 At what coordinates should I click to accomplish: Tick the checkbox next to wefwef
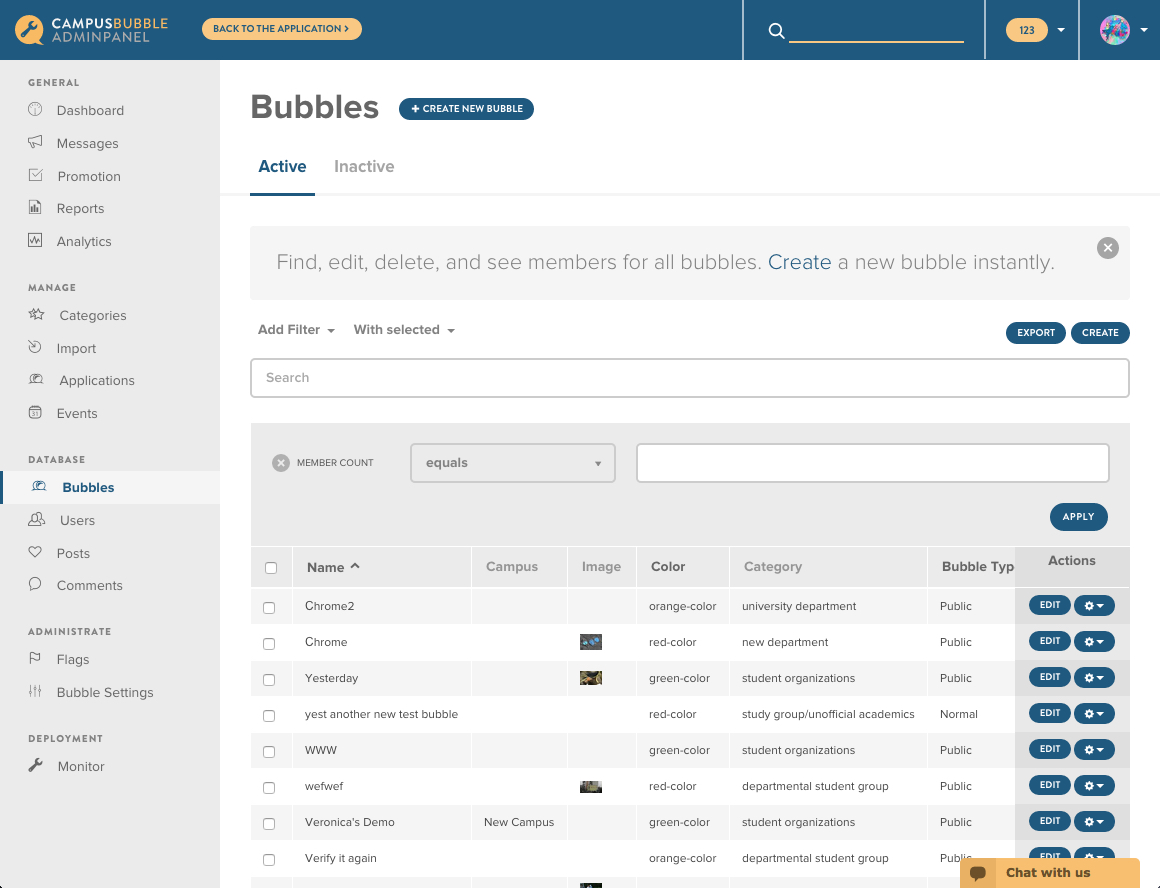click(x=269, y=785)
